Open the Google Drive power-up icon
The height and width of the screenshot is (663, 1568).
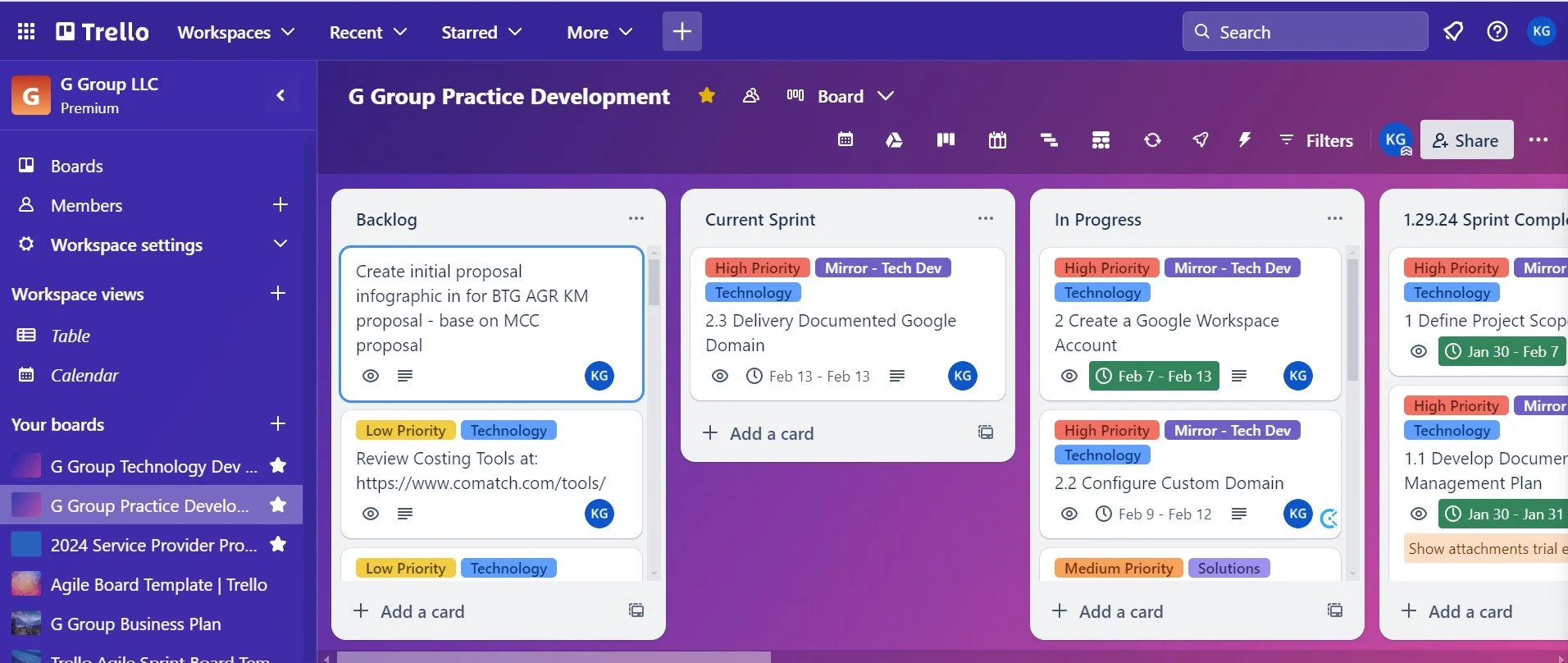[x=894, y=139]
